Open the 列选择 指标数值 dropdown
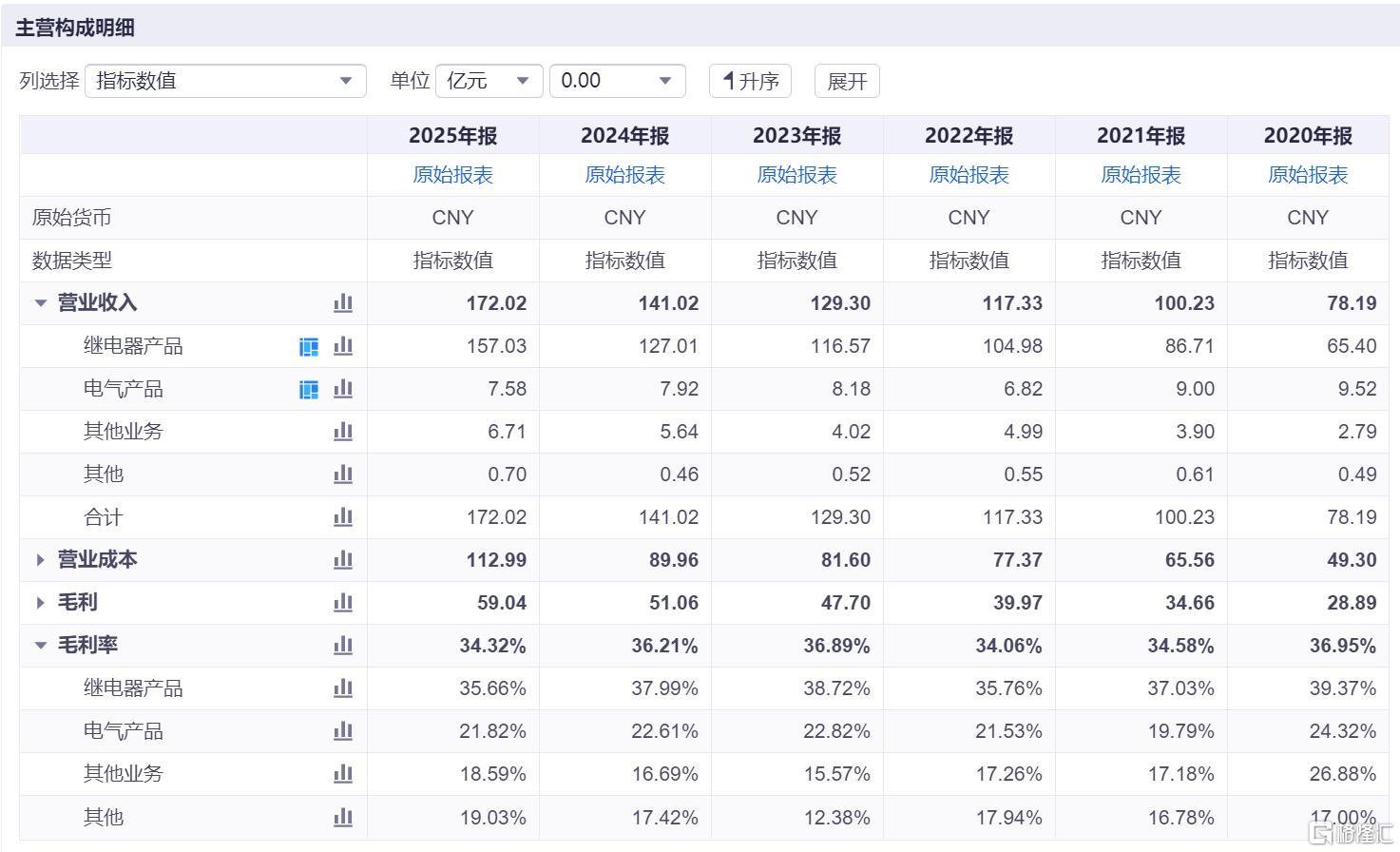The image size is (1400, 852). tap(225, 81)
